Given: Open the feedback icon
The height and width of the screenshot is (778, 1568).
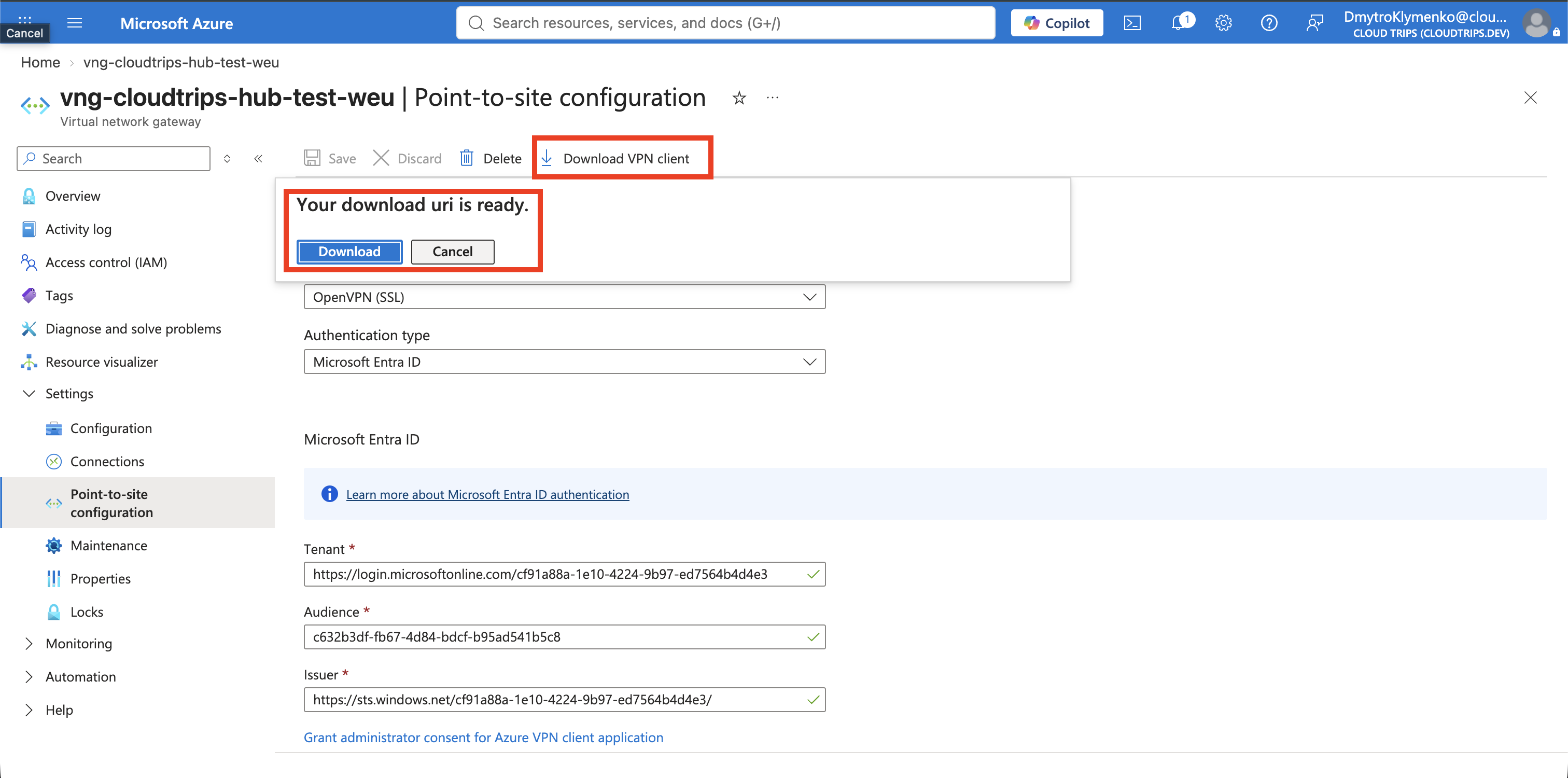Looking at the screenshot, I should [1314, 23].
